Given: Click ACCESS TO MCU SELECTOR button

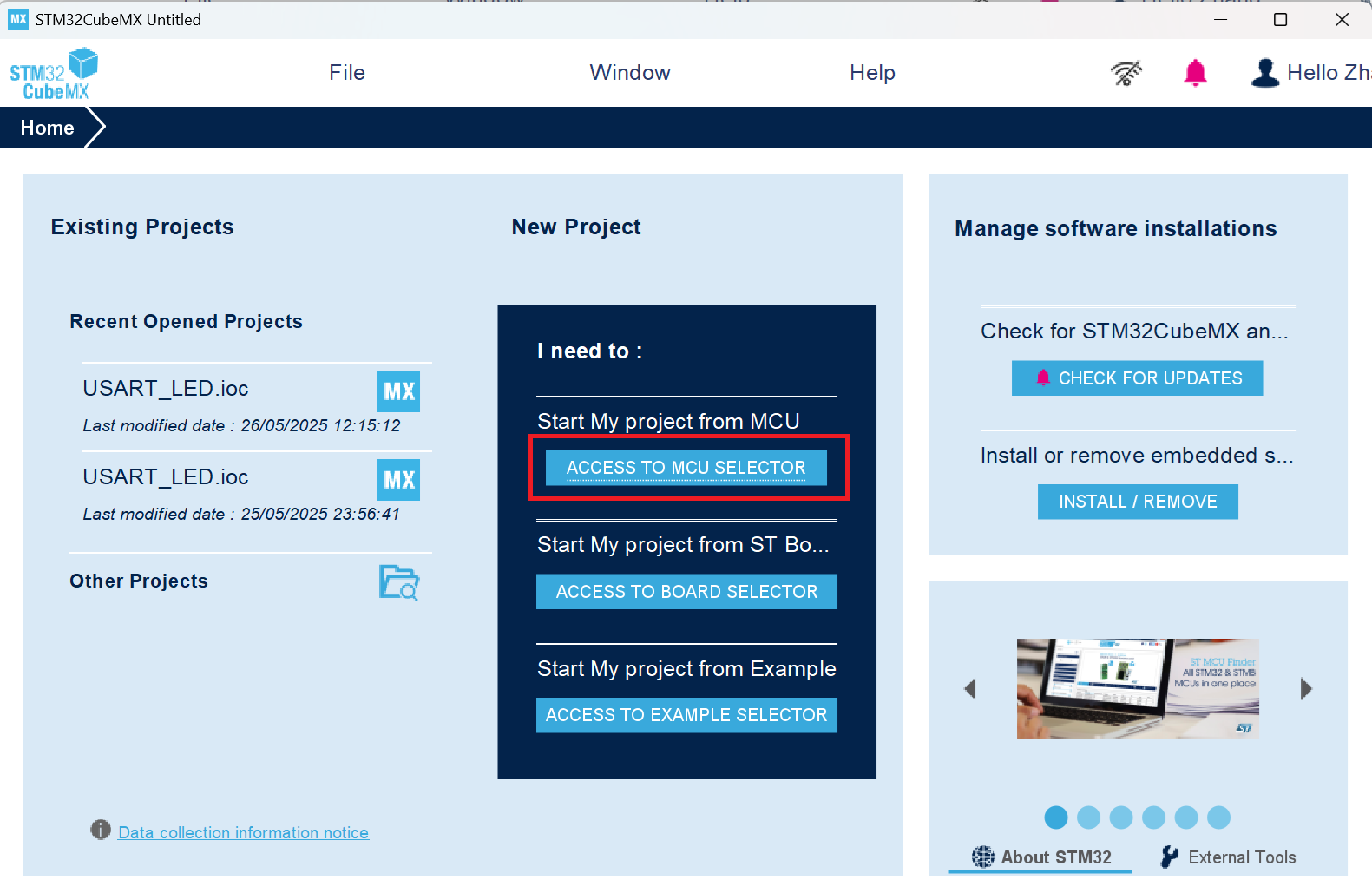Looking at the screenshot, I should 686,468.
